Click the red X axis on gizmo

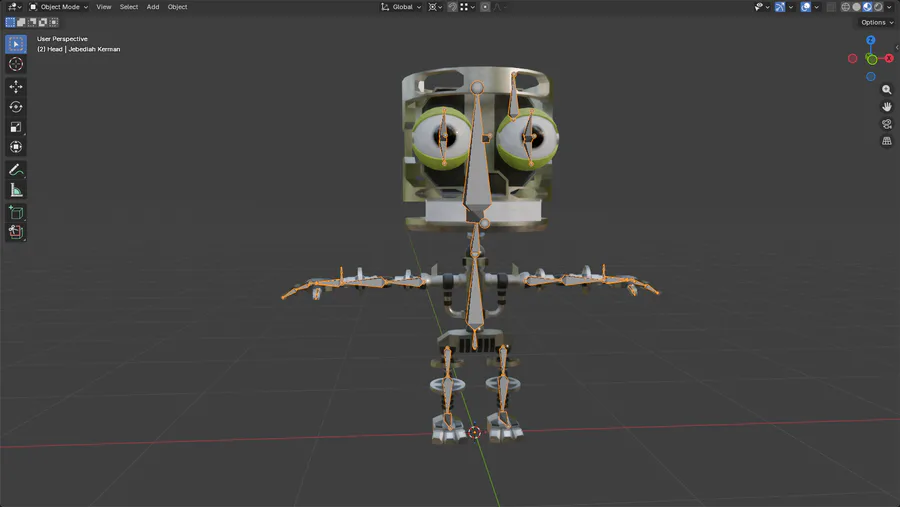click(889, 58)
